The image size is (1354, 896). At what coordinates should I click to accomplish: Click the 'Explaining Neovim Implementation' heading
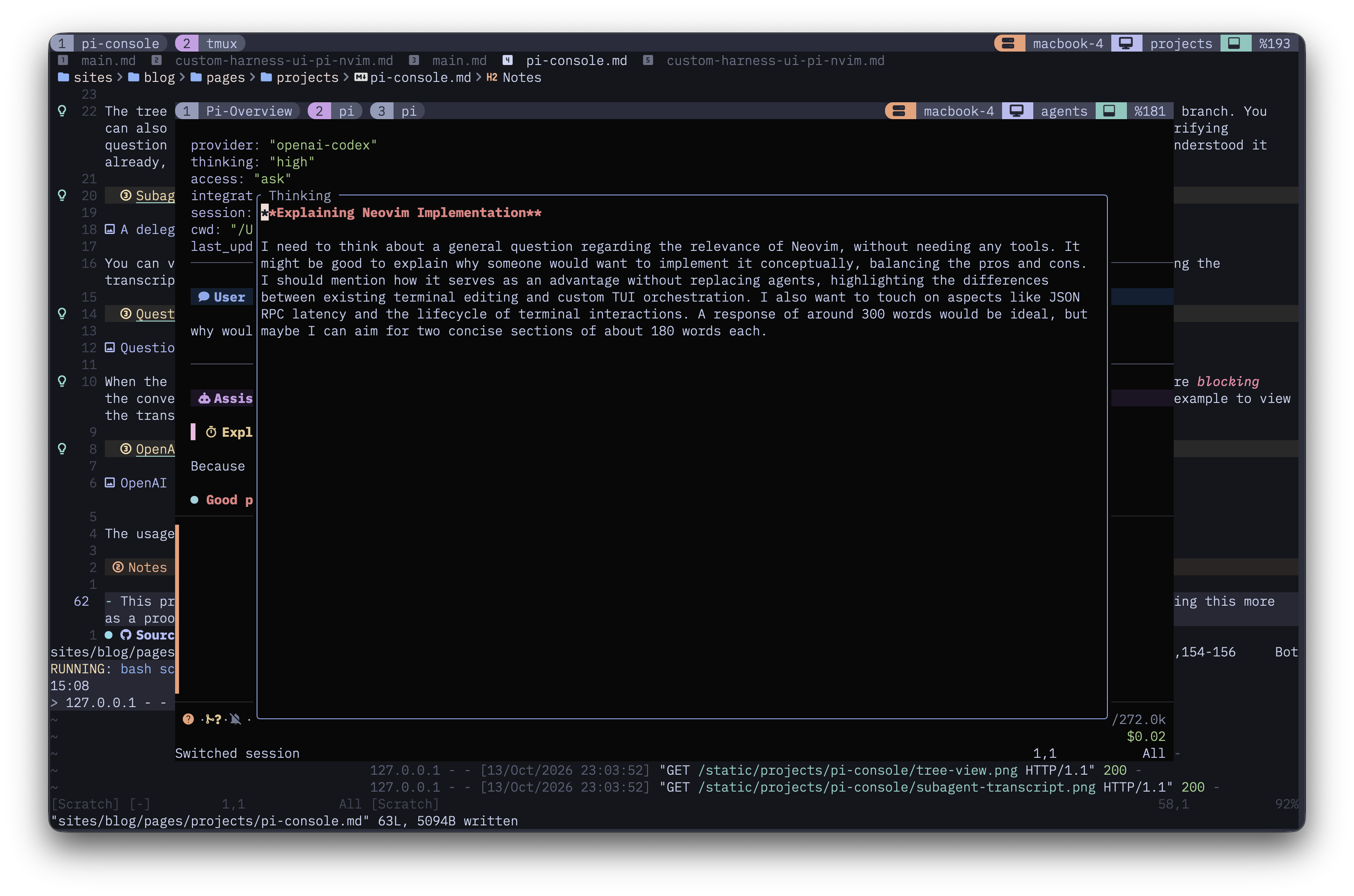pyautogui.click(x=402, y=213)
